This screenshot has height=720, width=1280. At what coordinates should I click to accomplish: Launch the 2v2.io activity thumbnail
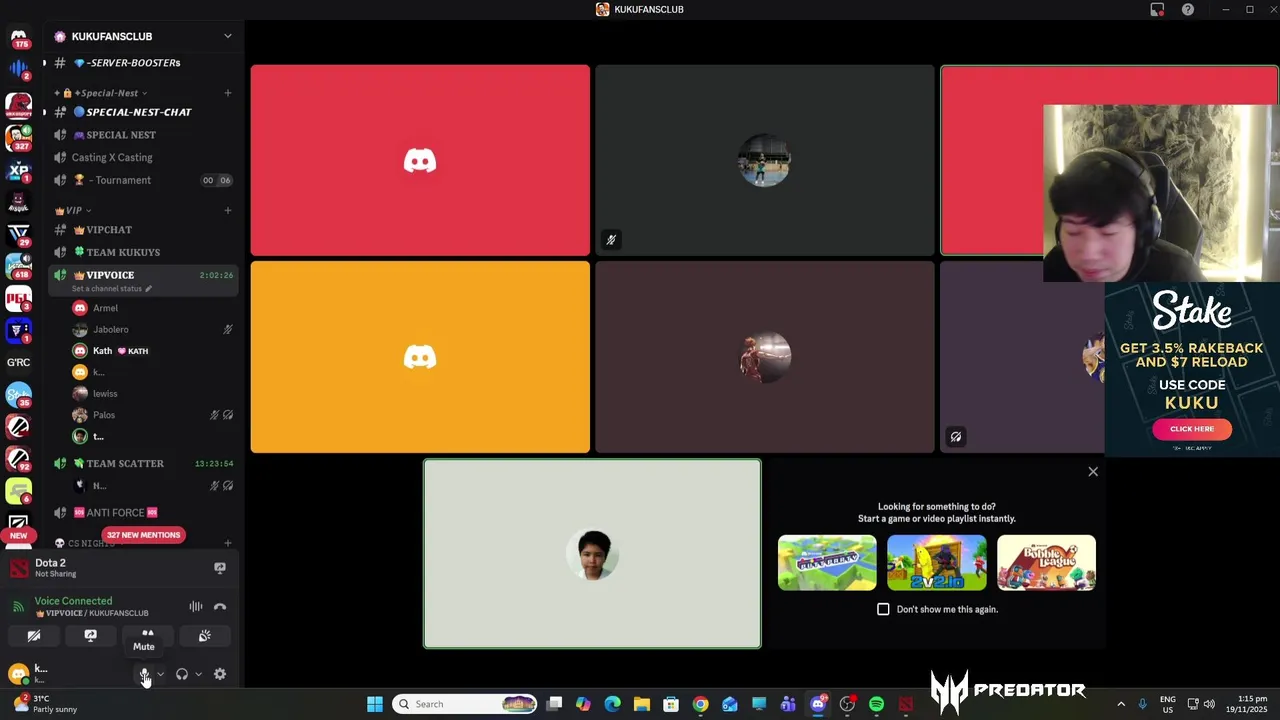(937, 563)
